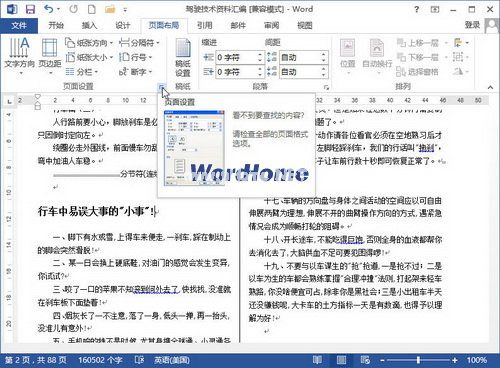This screenshot has height=368, width=500.
Task: Open the 纸张方向 orientation dropdown
Action: [89, 43]
